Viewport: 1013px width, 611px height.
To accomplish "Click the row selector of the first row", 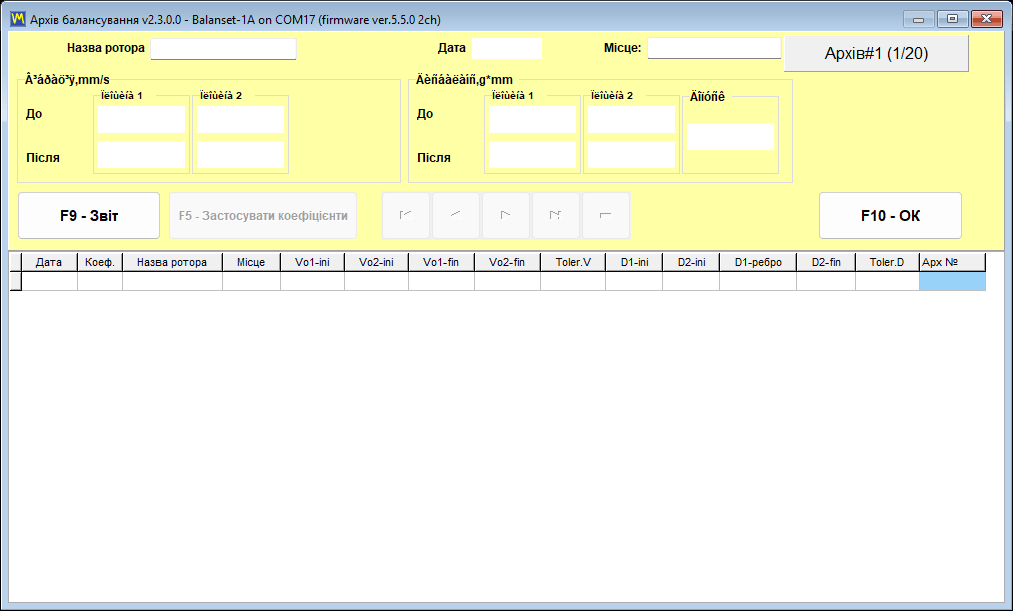I will pos(16,281).
